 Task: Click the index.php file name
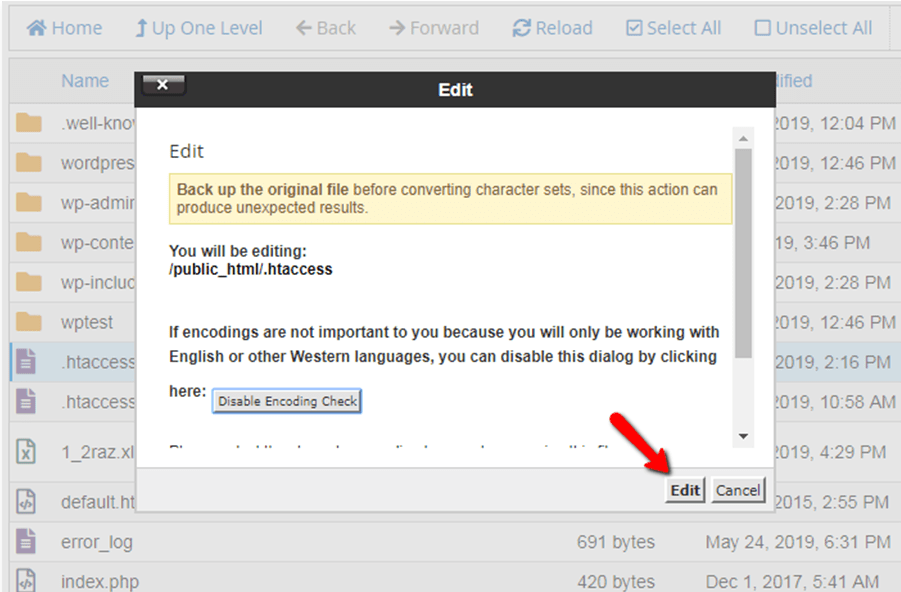[99, 582]
